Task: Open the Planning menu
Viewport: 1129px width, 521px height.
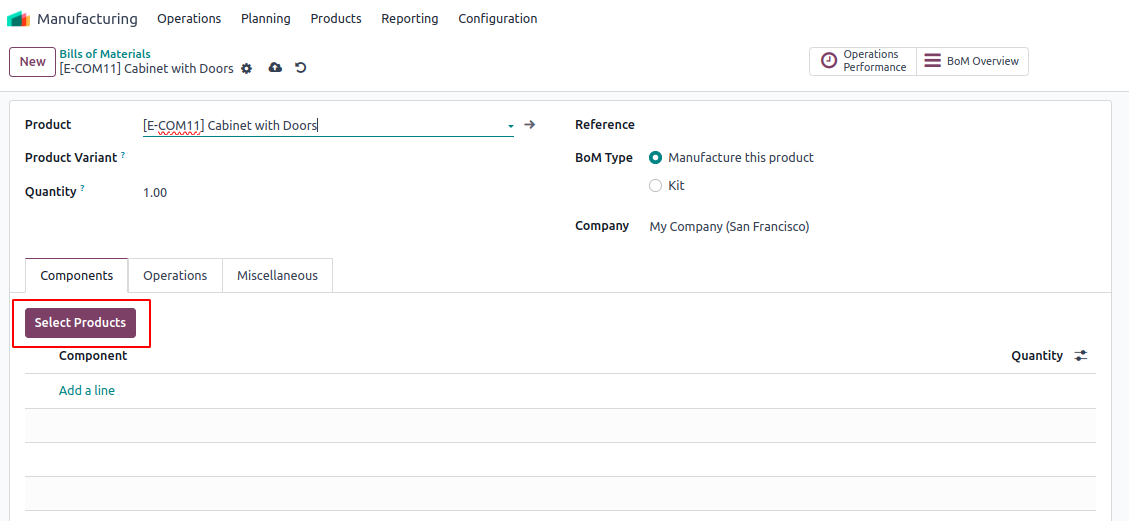Action: tap(266, 19)
